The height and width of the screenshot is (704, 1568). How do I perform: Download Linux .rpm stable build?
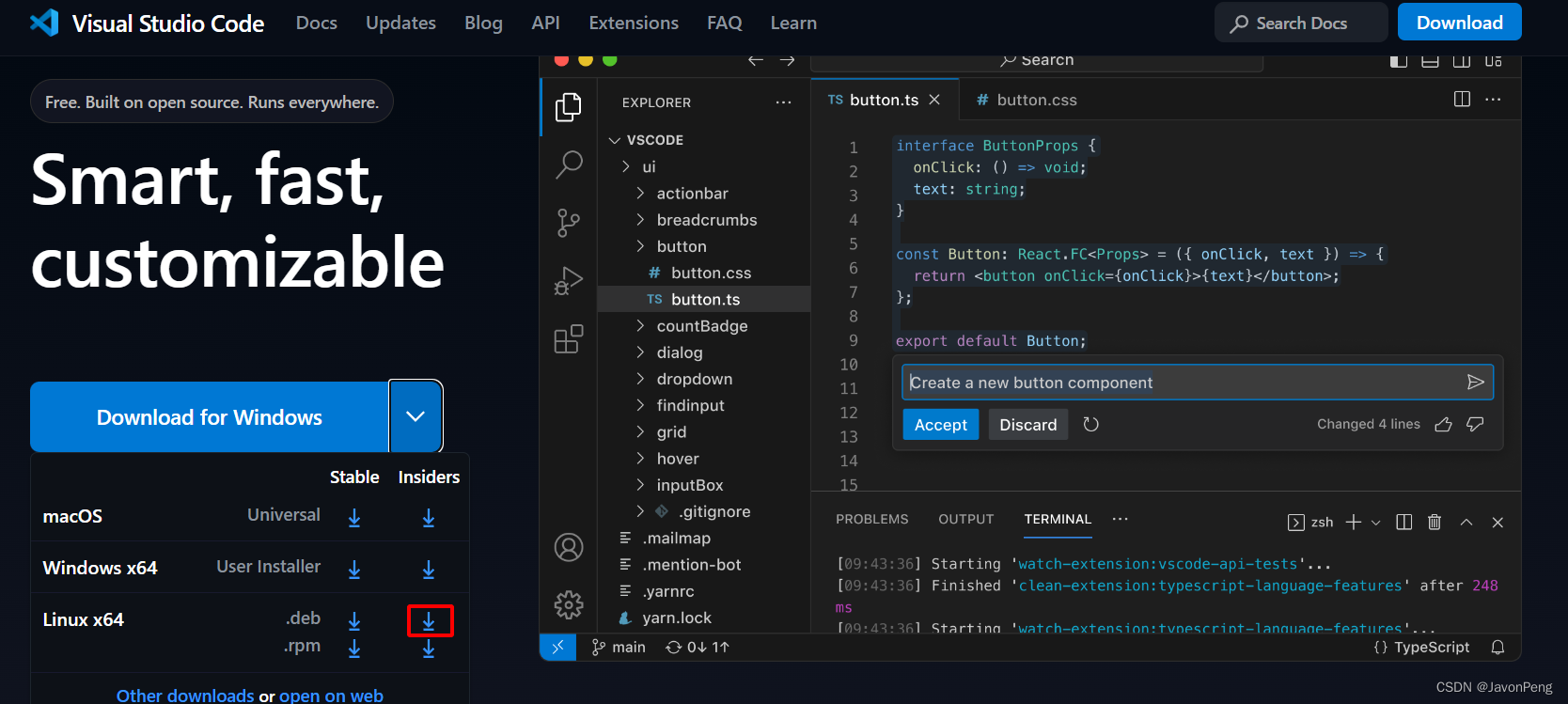tap(354, 649)
